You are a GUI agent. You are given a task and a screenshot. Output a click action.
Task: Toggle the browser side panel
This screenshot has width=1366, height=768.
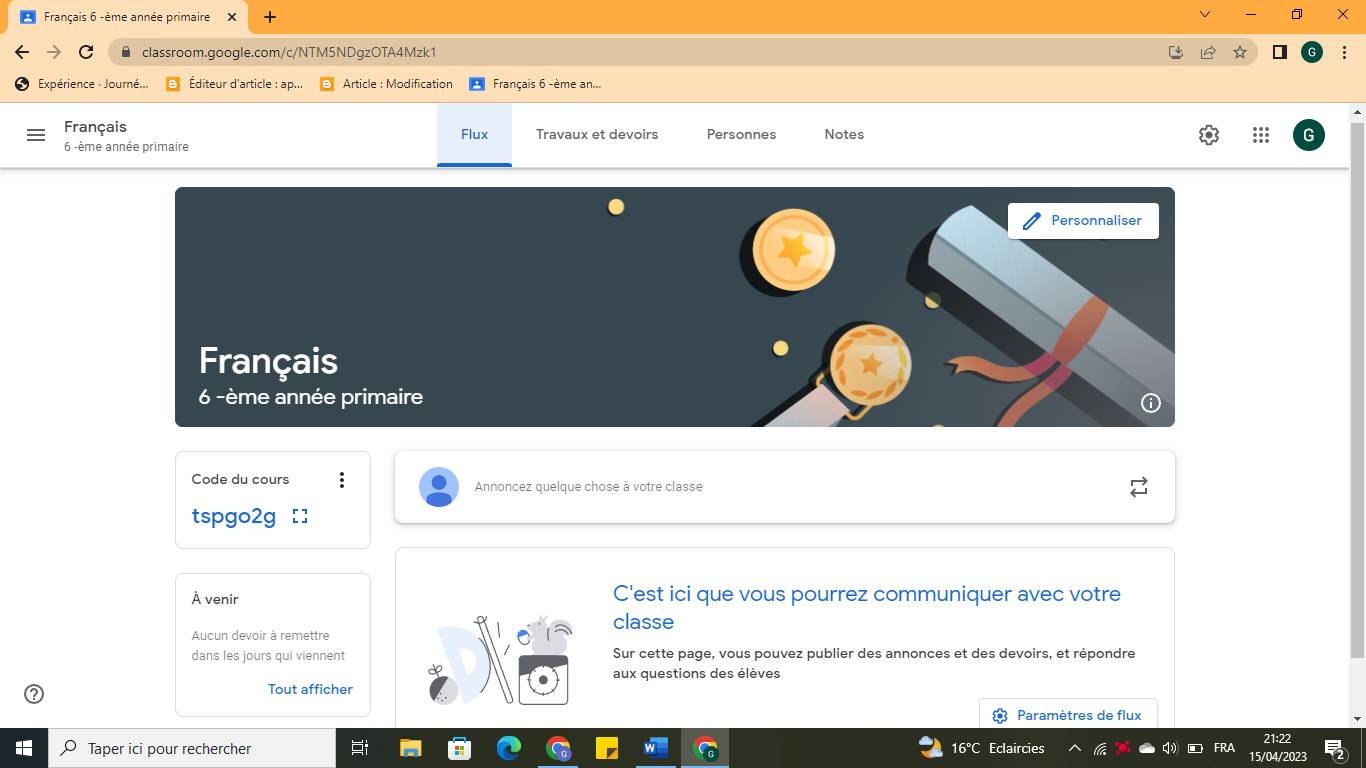(1279, 52)
